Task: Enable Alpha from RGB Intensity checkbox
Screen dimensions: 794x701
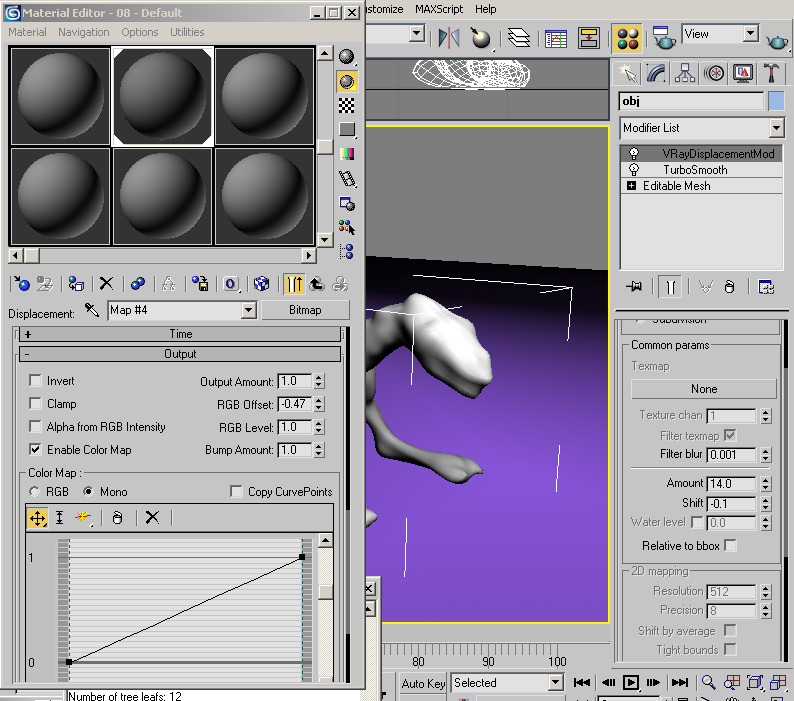Action: coord(35,426)
